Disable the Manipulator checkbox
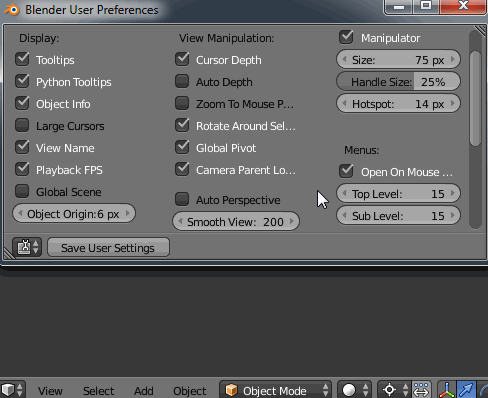The width and height of the screenshot is (488, 398). click(x=346, y=37)
